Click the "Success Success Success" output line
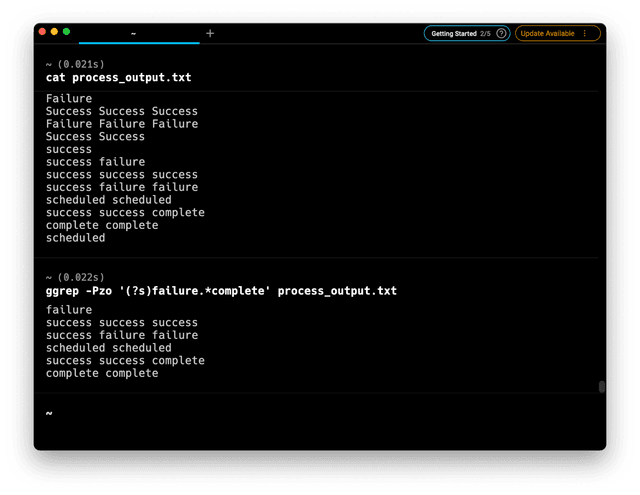The image size is (640, 495). [x=122, y=111]
